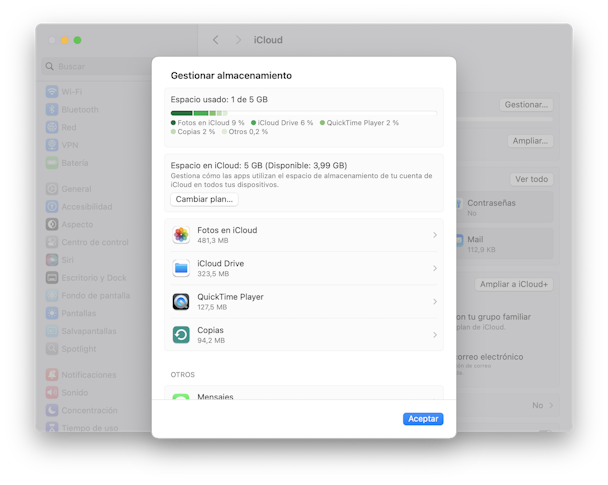This screenshot has width=608, height=485.
Task: Select the VPN sidebar icon
Action: point(52,145)
